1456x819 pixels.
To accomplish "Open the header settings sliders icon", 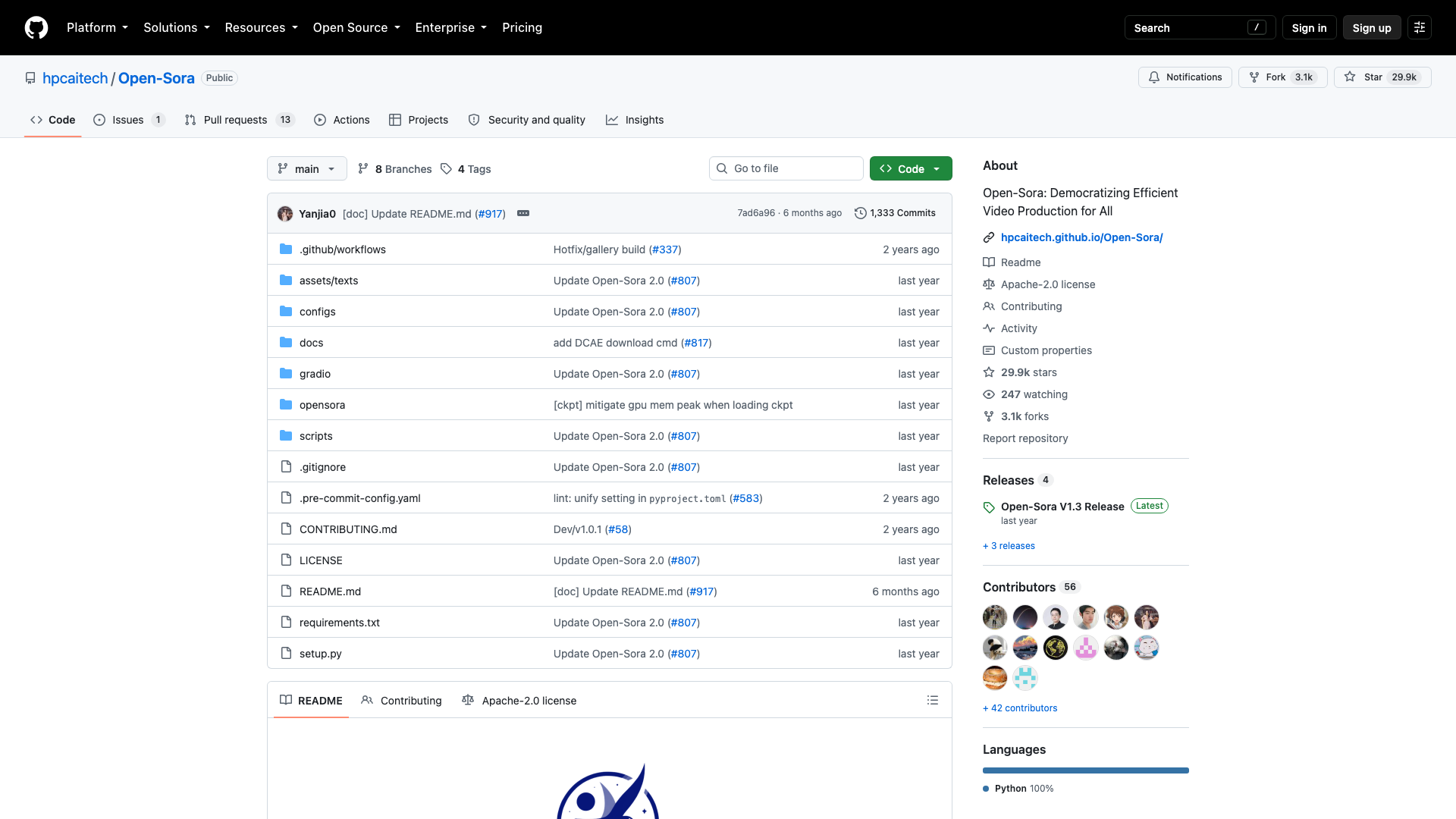I will click(x=1420, y=27).
